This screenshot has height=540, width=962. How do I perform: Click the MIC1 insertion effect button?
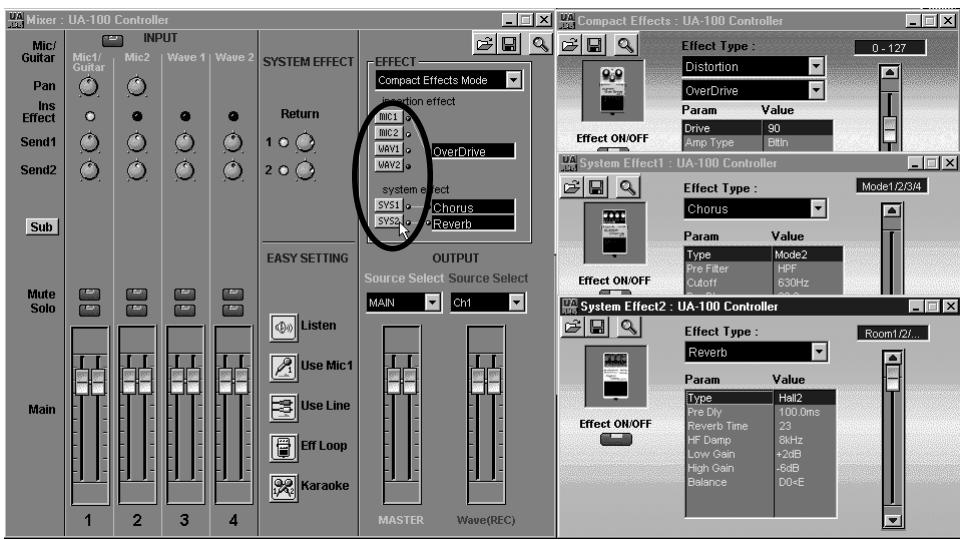388,117
